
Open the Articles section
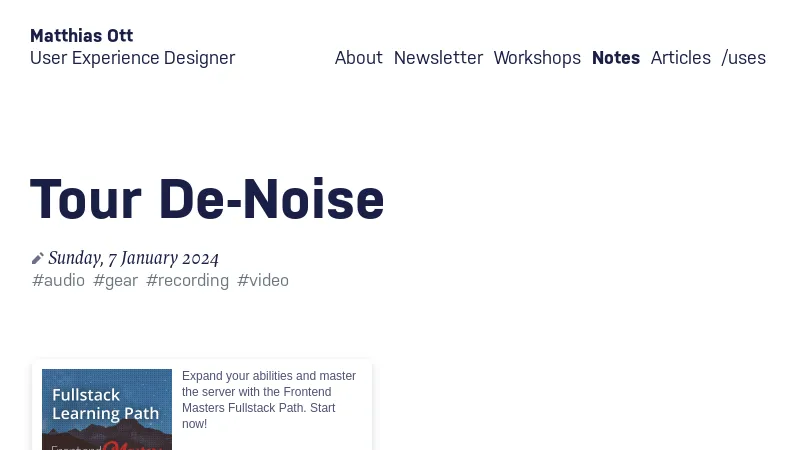pyautogui.click(x=680, y=58)
